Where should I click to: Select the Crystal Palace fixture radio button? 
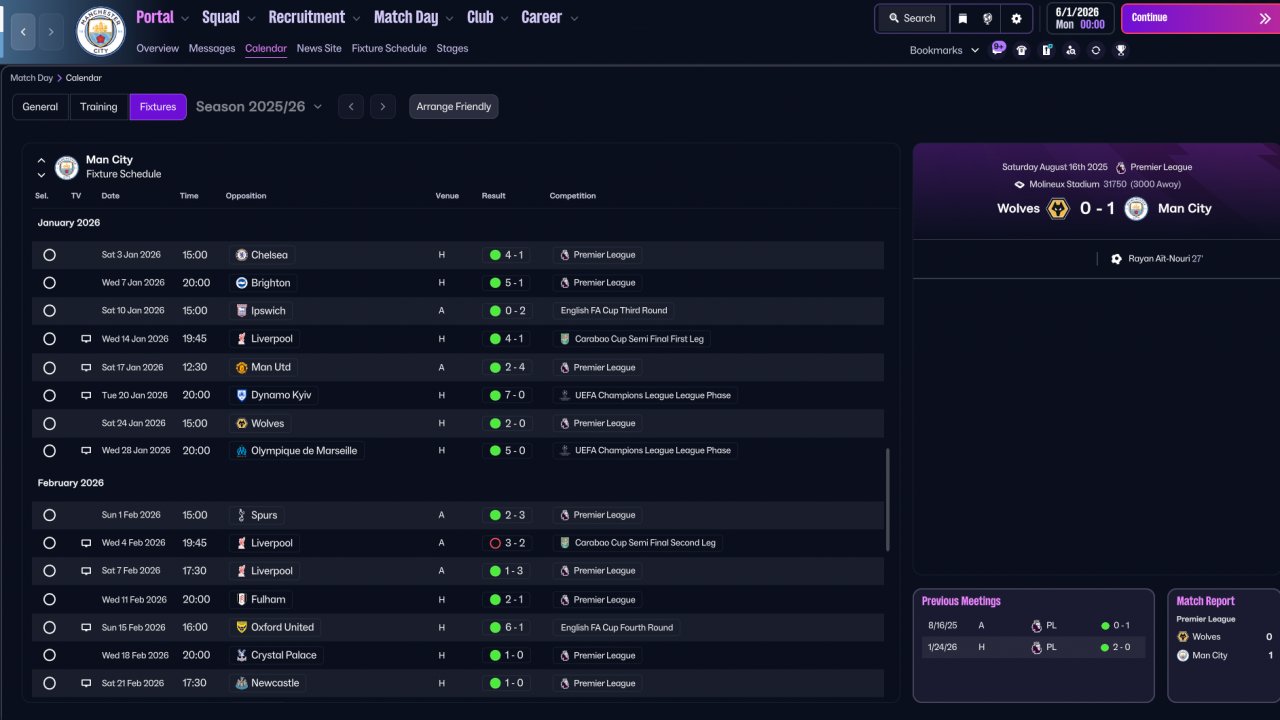[x=49, y=655]
